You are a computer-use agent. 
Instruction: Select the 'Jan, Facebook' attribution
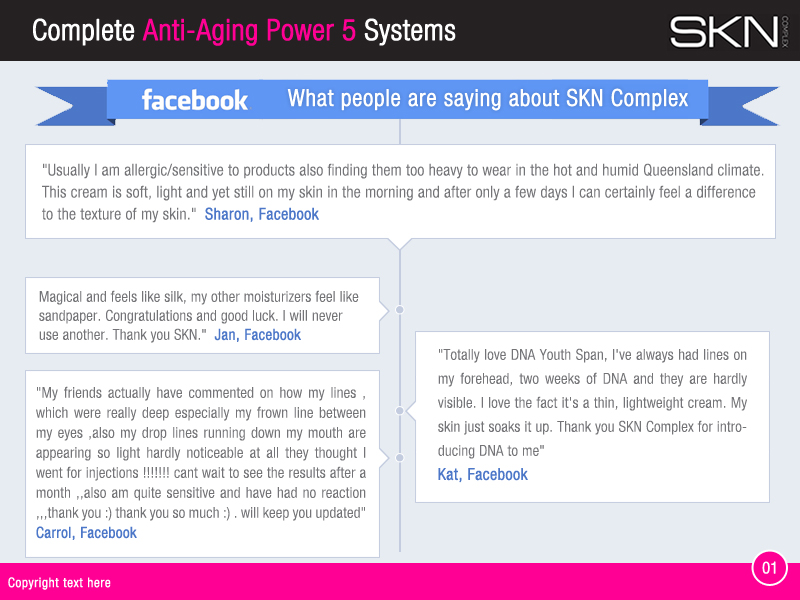point(258,335)
